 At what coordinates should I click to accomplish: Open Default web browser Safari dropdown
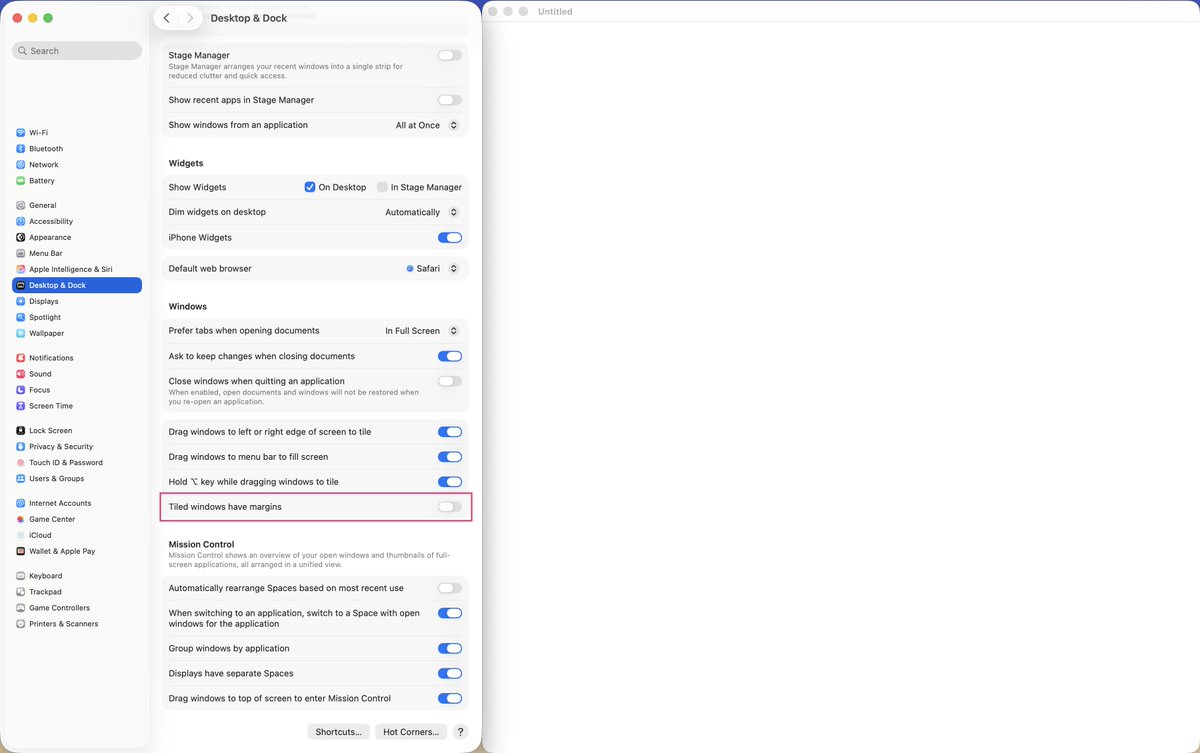[x=433, y=268]
